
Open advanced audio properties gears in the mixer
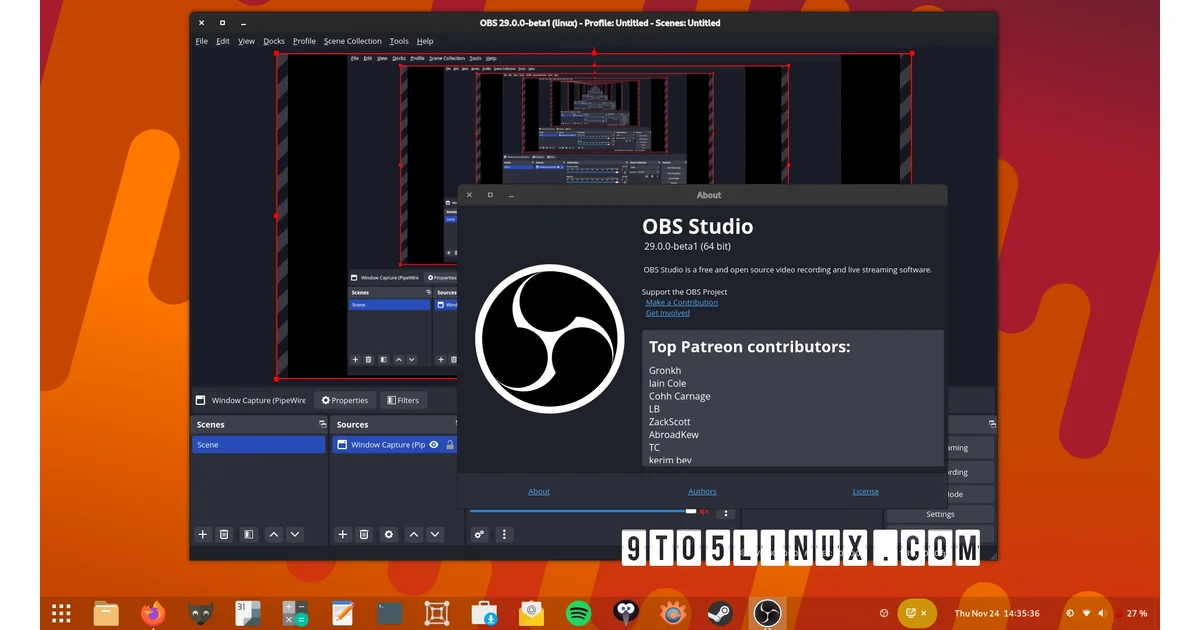(480, 534)
